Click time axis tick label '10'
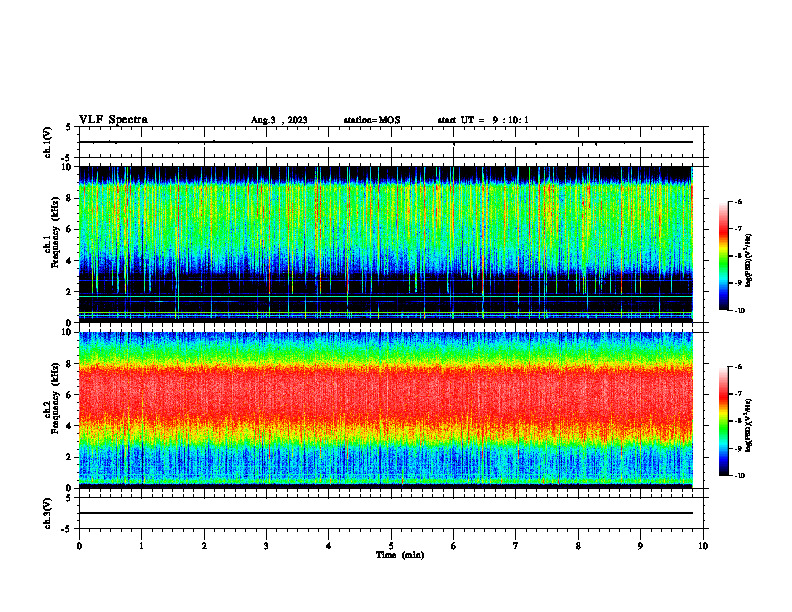 [x=703, y=546]
